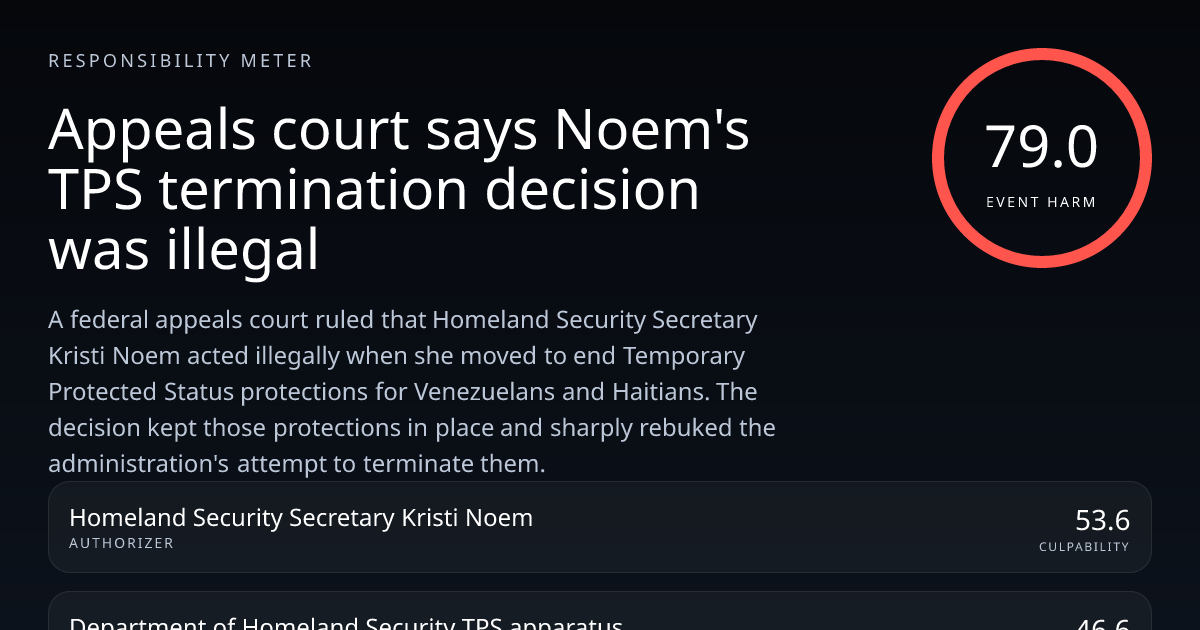Click the 'administration's attempt to terminate them' line
The image size is (1200, 630).
click(x=296, y=464)
